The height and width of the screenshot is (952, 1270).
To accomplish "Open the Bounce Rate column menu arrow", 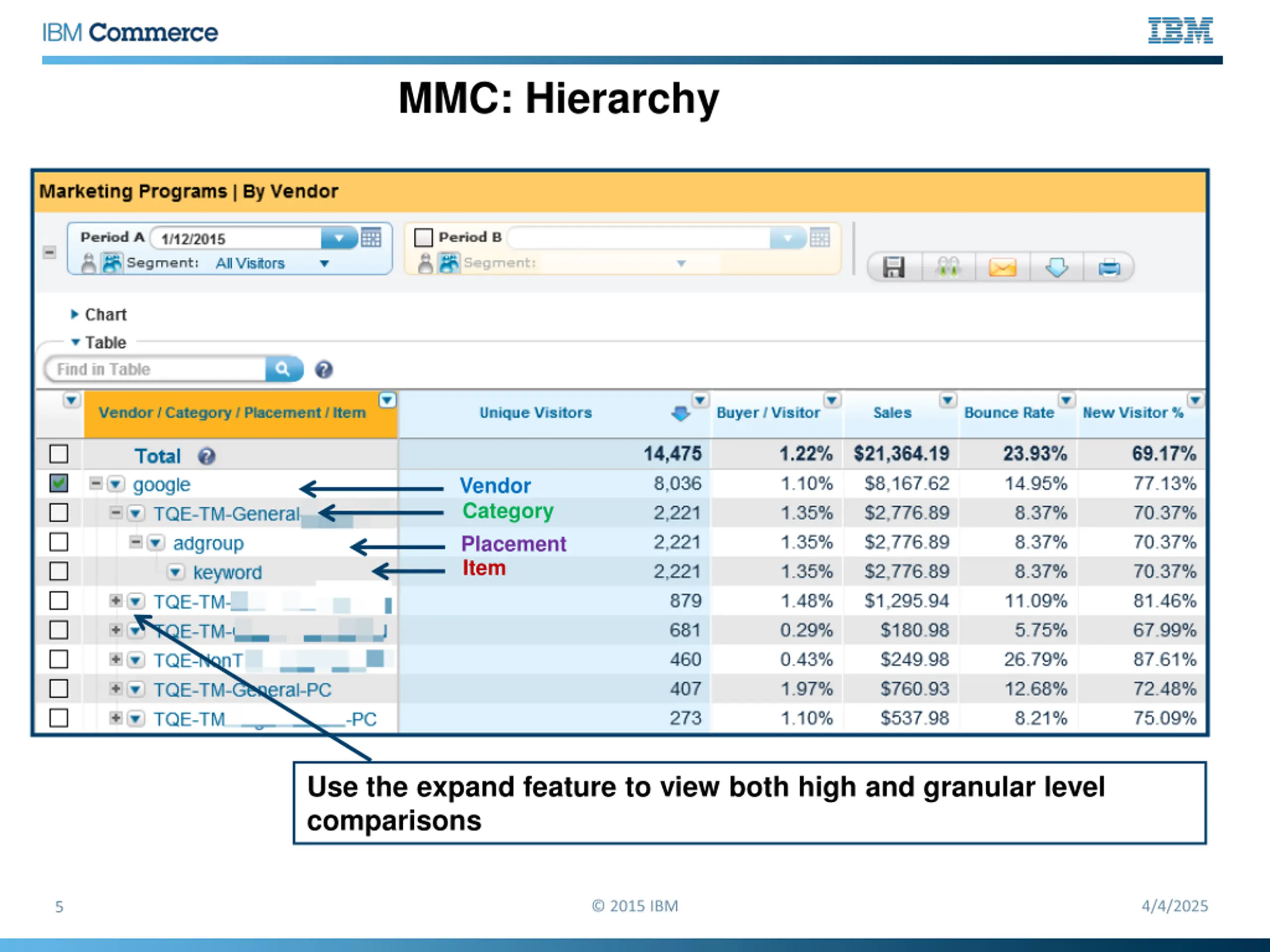I will point(1066,400).
